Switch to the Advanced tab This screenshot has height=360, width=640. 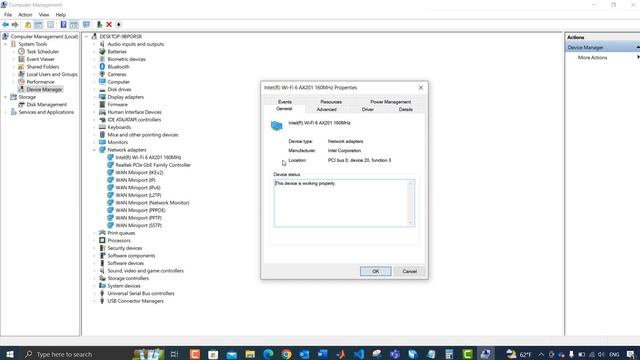[327, 109]
